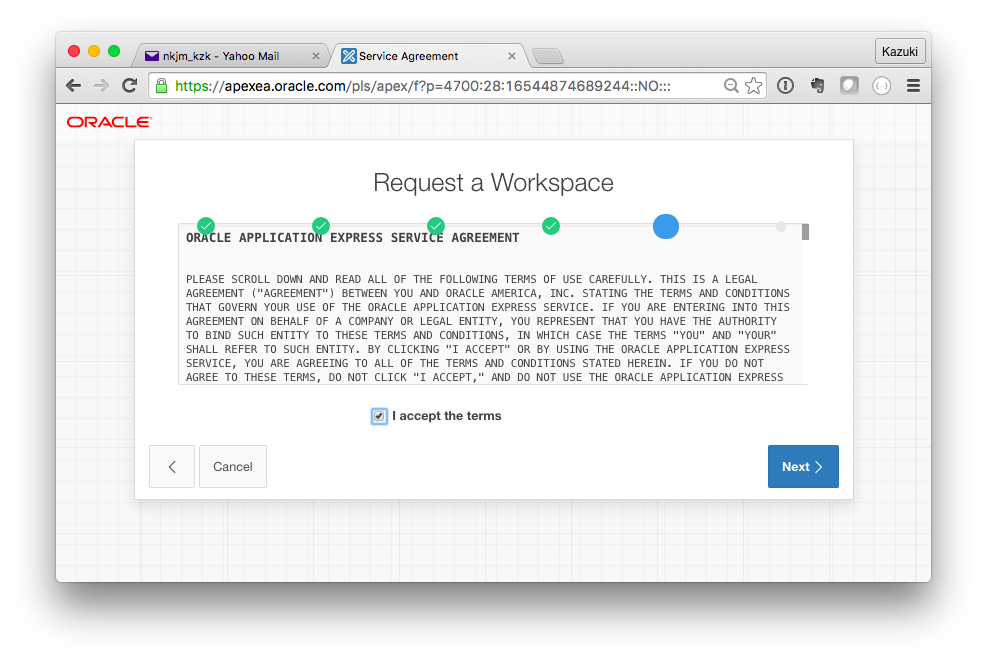This screenshot has height=662, width=987.
Task: Click the browser forward arrow
Action: tap(101, 86)
